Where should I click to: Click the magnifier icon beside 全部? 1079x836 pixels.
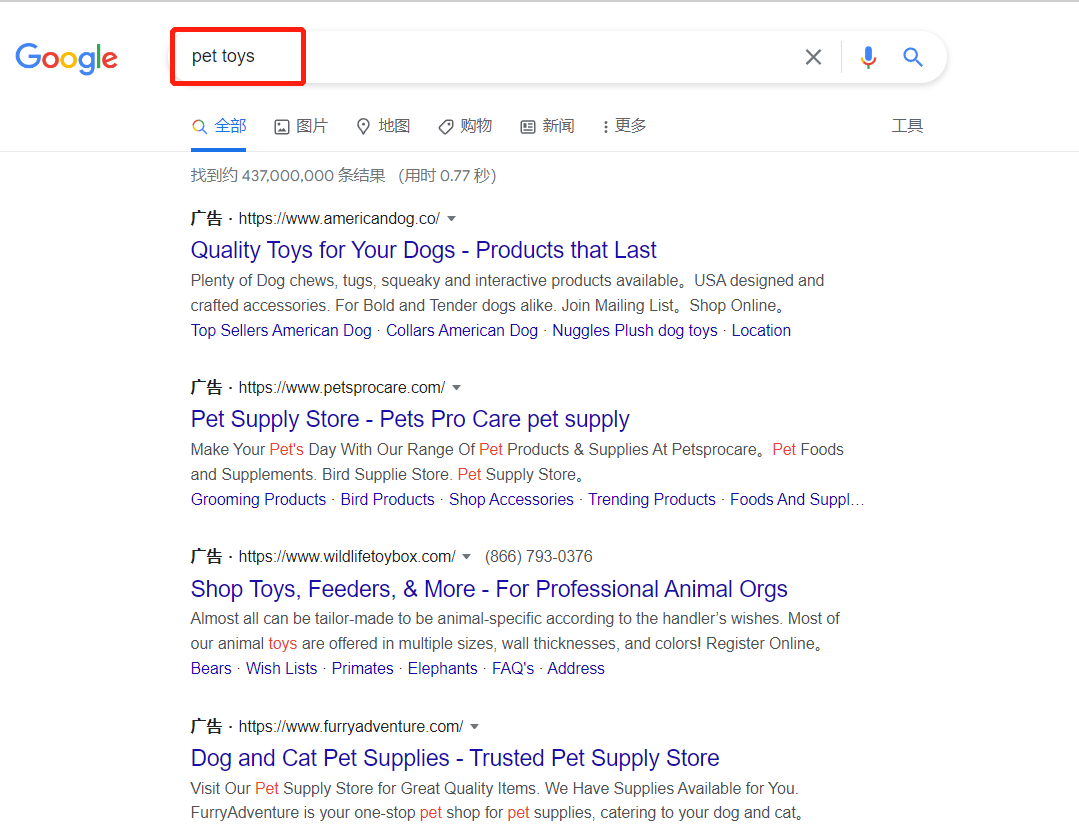(x=199, y=126)
